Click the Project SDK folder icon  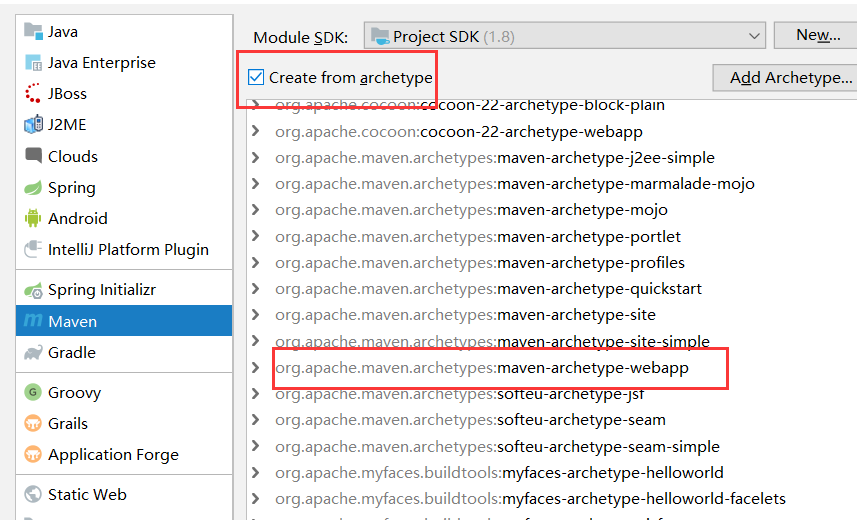[380, 36]
